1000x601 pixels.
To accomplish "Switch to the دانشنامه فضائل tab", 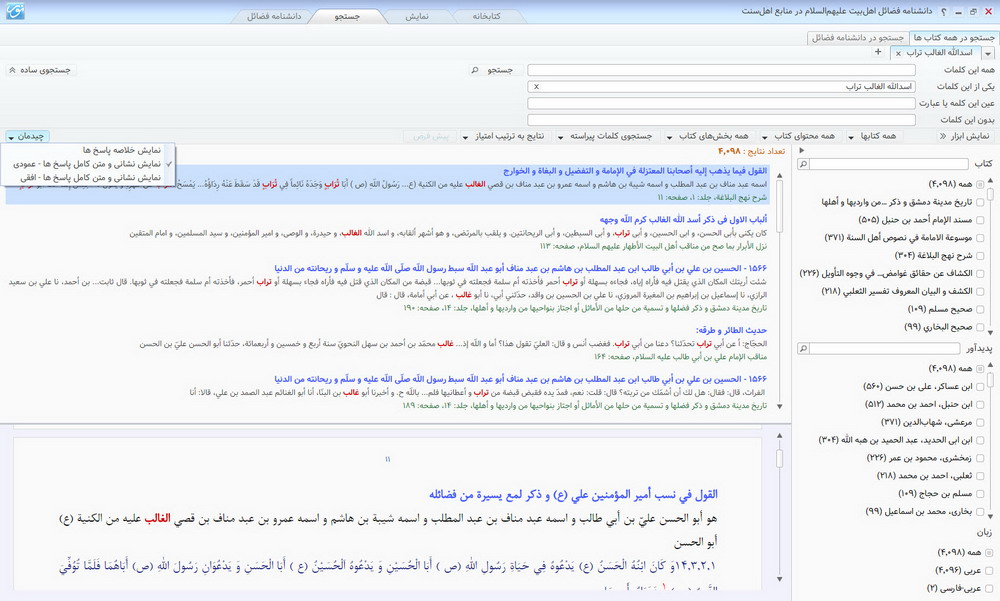I will tap(274, 17).
